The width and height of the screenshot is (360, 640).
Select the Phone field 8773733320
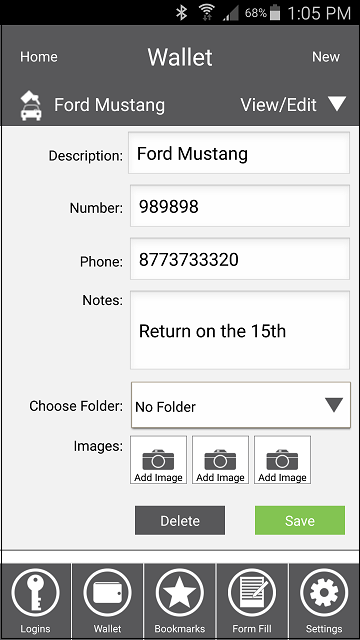[x=240, y=259]
